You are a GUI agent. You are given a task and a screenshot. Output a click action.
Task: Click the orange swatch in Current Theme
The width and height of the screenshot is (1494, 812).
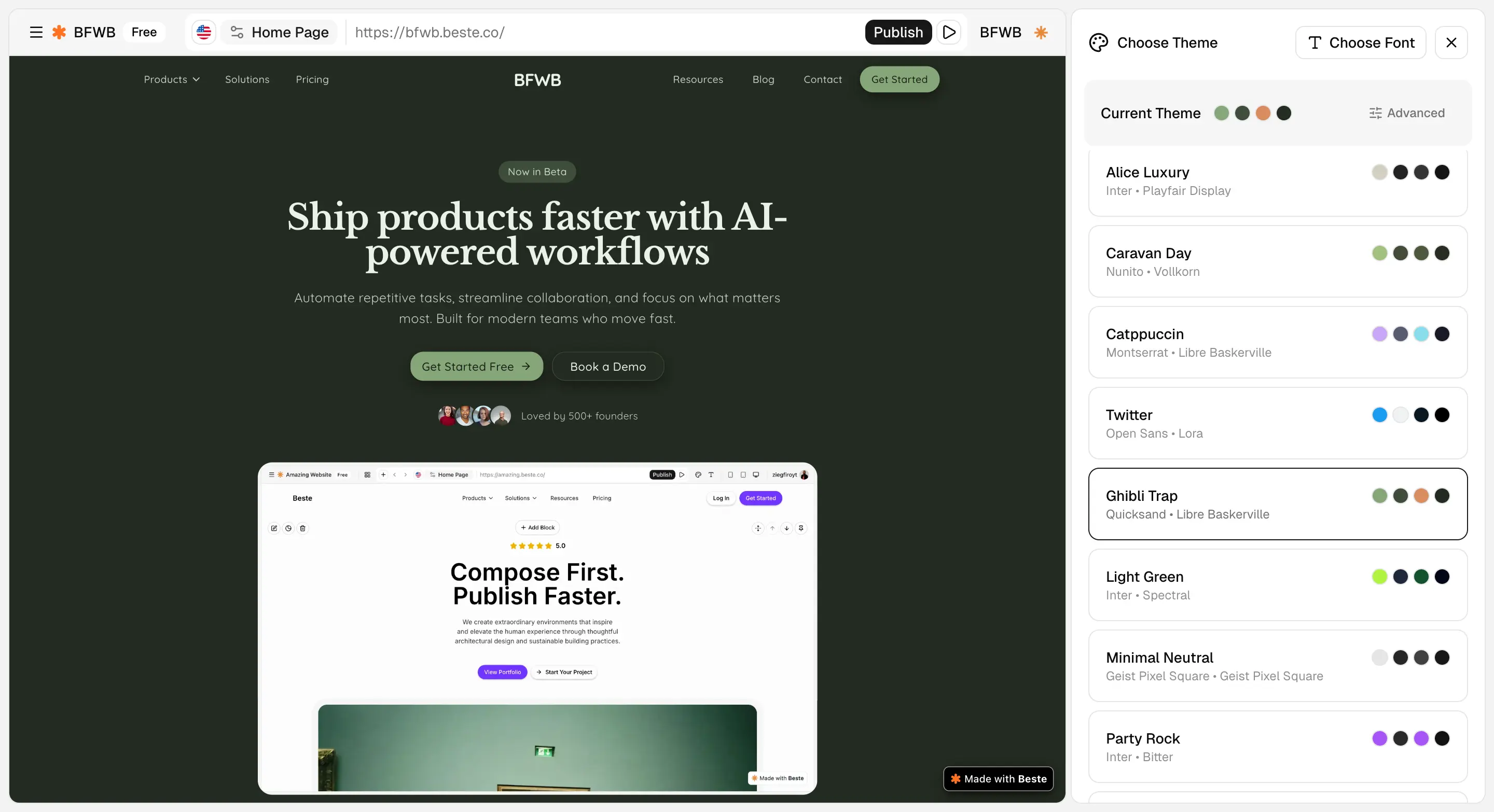point(1263,113)
